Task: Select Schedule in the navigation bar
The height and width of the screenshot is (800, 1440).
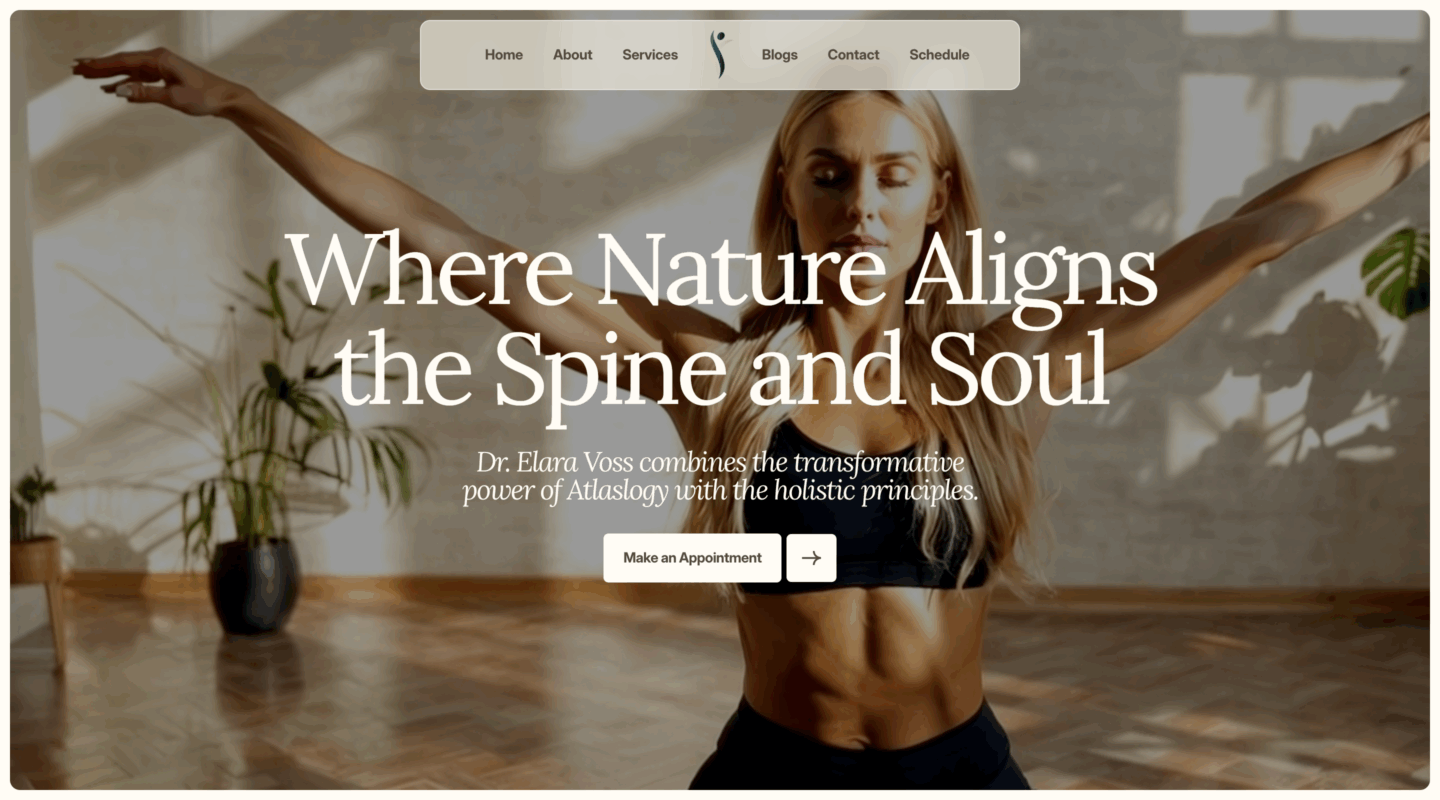Action: tap(939, 55)
